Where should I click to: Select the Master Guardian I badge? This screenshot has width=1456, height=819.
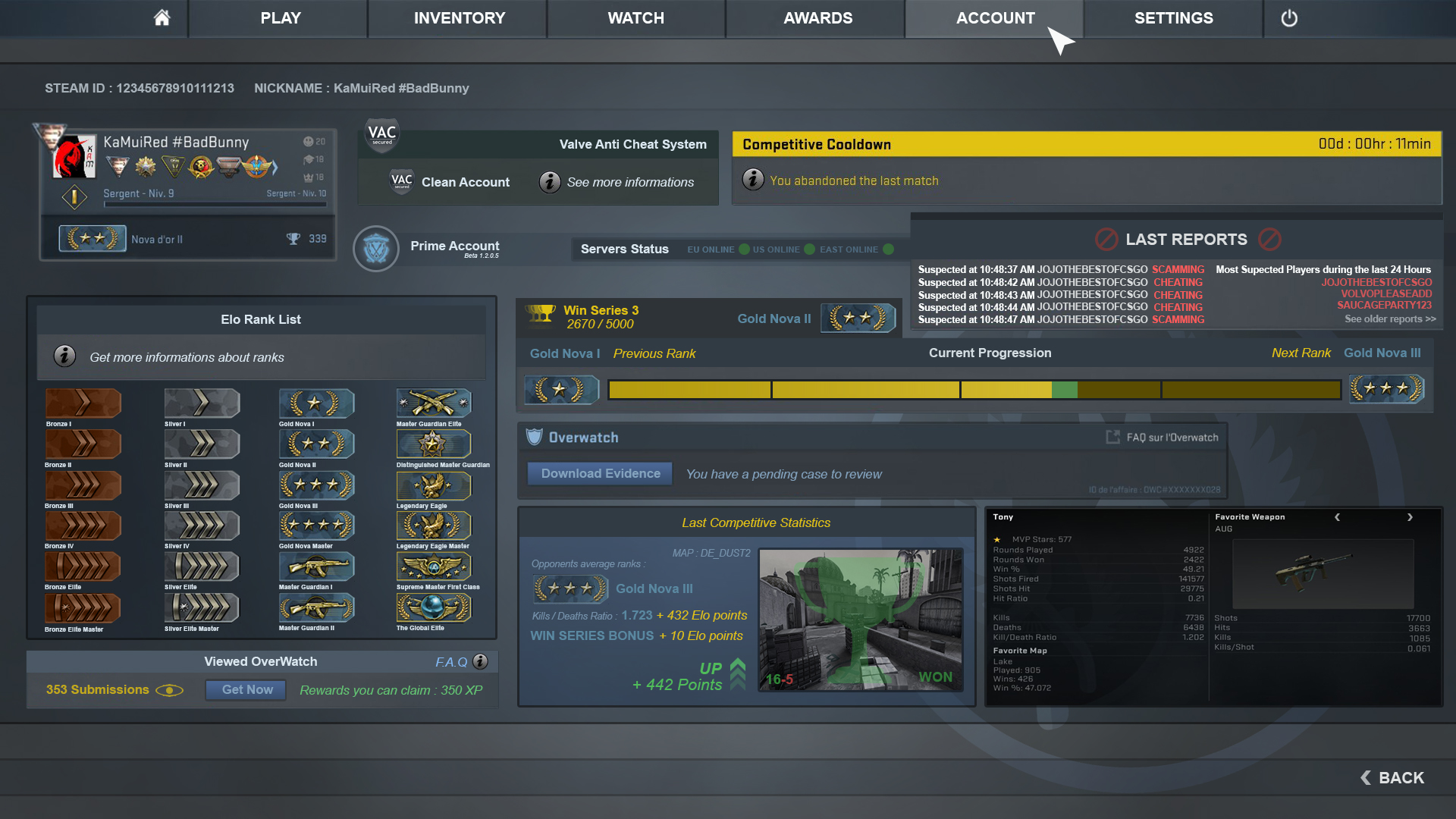pos(316,566)
